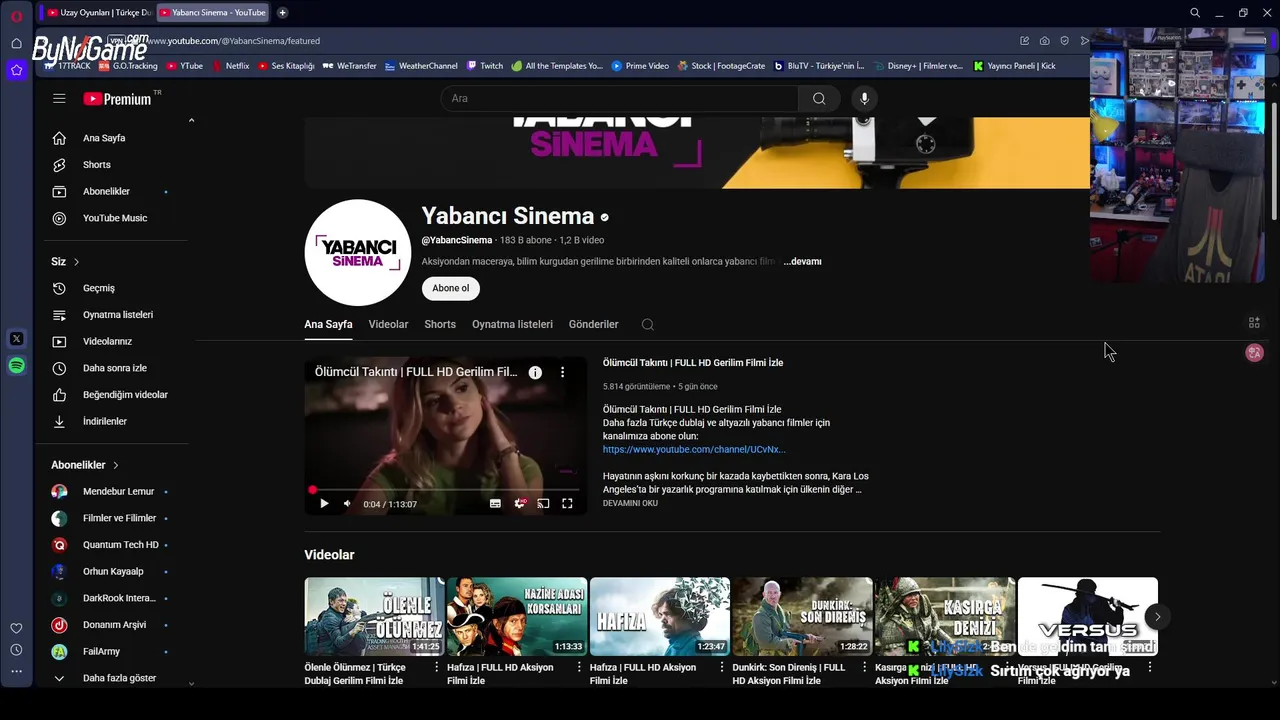Open the Netflix bookmark

click(230, 66)
